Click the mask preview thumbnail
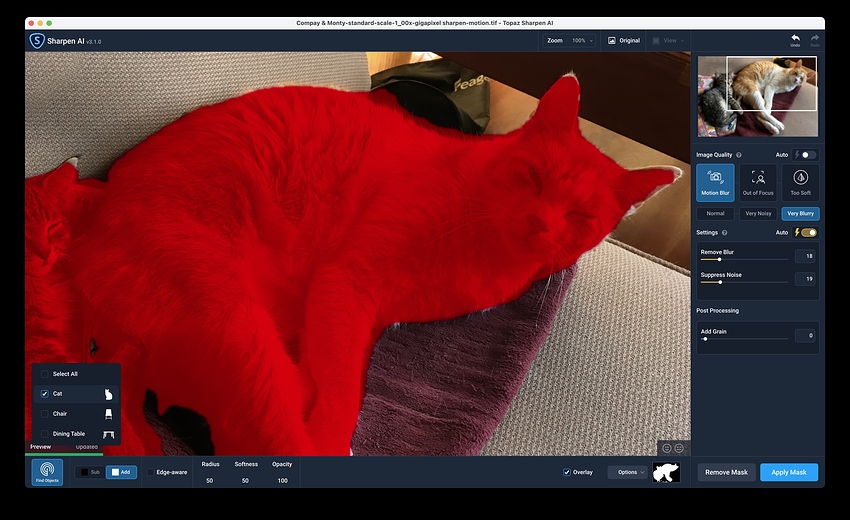Viewport: 850px width, 520px height. point(666,472)
